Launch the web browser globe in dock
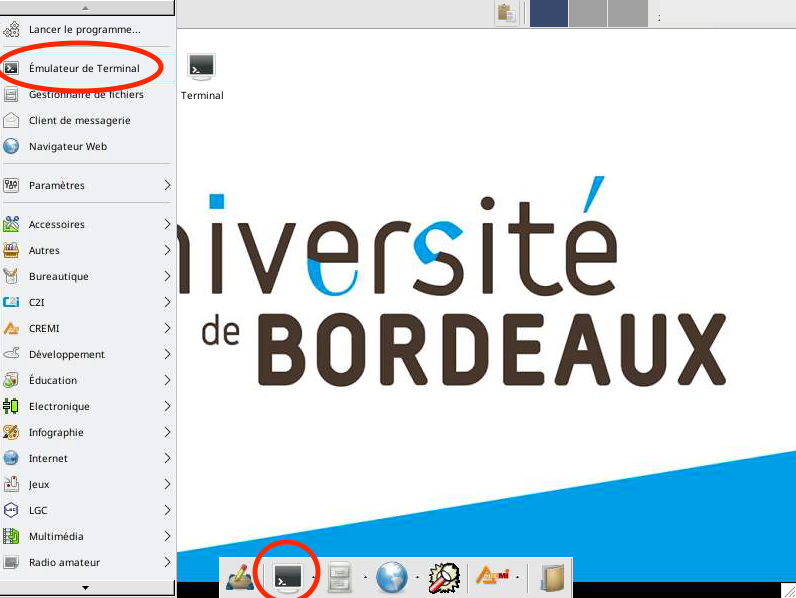Image resolution: width=796 pixels, height=598 pixels. point(391,577)
